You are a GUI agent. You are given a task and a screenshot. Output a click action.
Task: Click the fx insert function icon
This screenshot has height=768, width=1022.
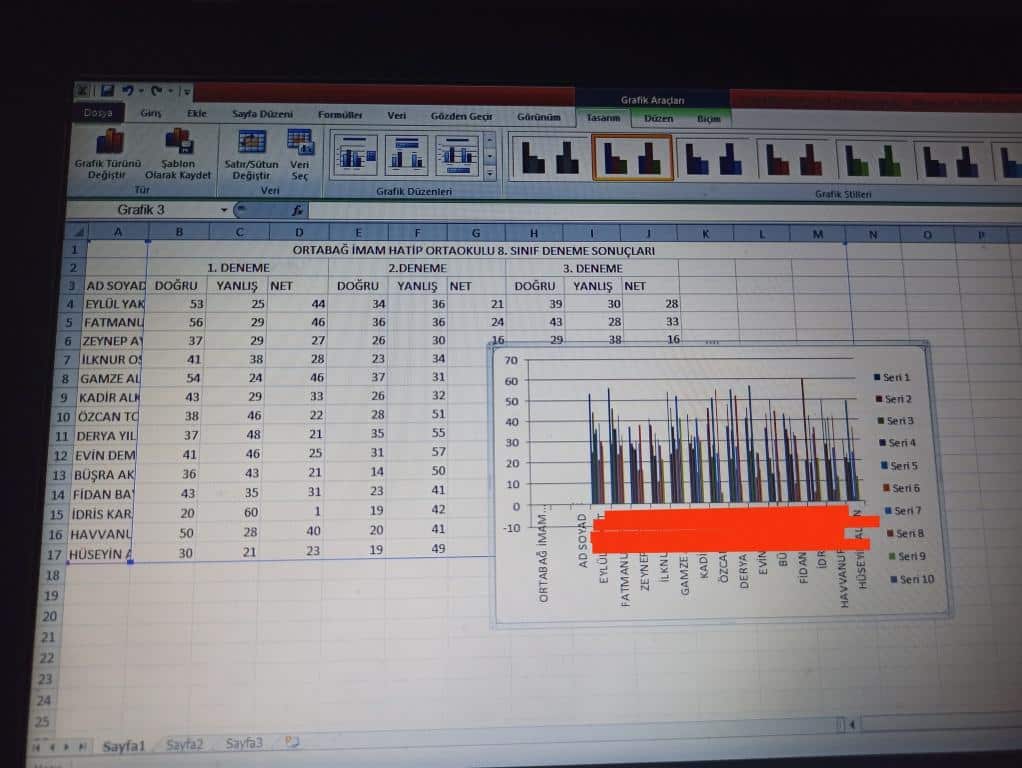(x=297, y=211)
